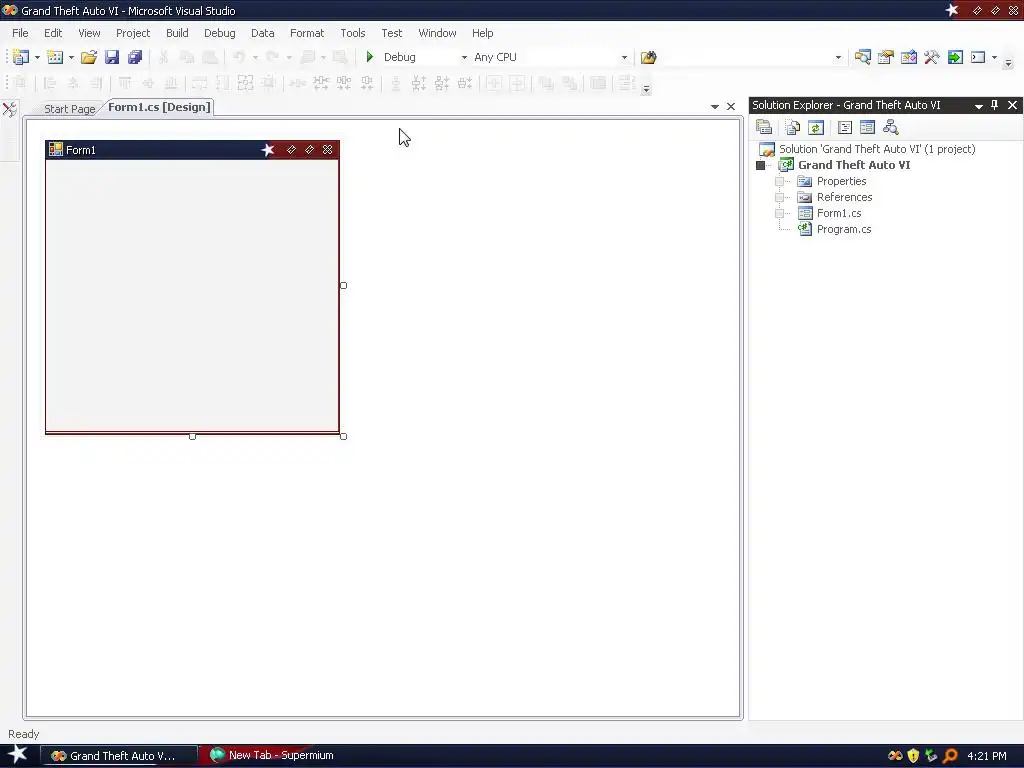Click the right-edge resize handle of Form1

coord(344,285)
